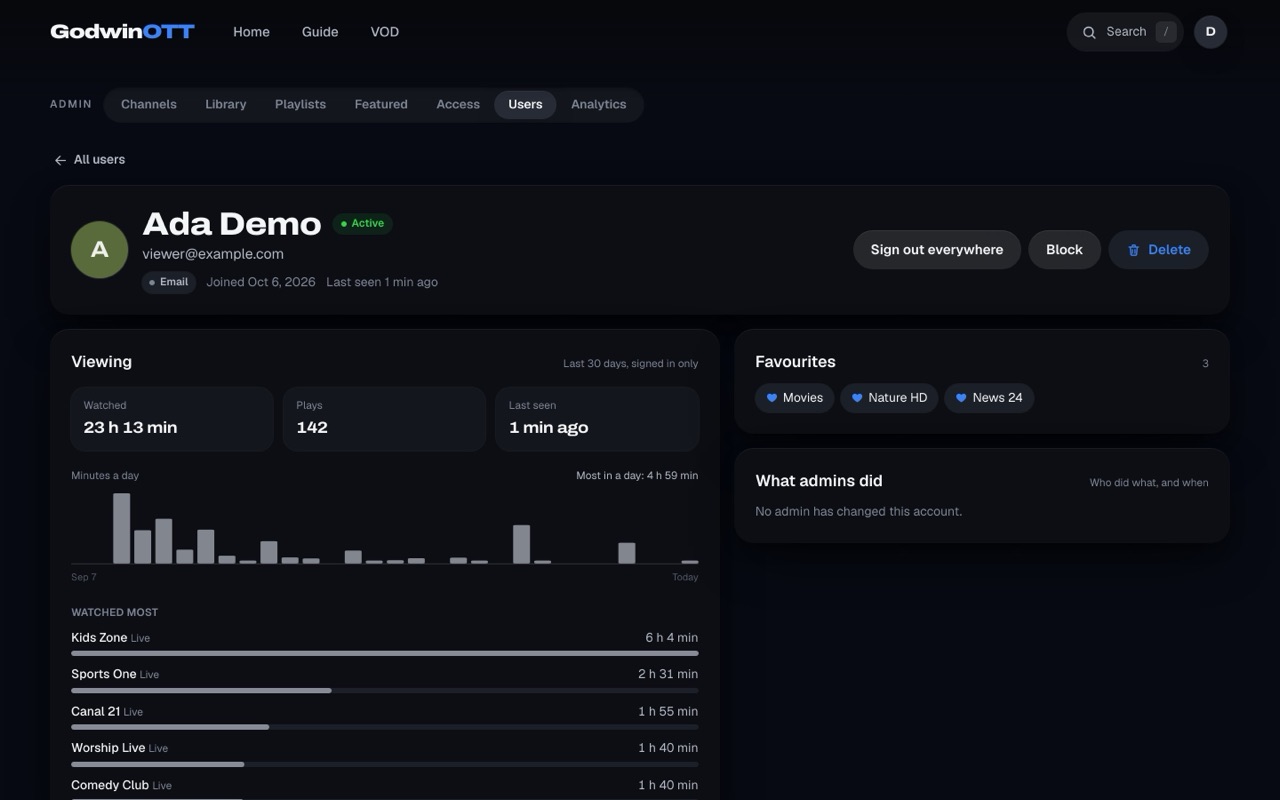This screenshot has height=800, width=1280.
Task: Return to All users list
Action: click(x=90, y=160)
